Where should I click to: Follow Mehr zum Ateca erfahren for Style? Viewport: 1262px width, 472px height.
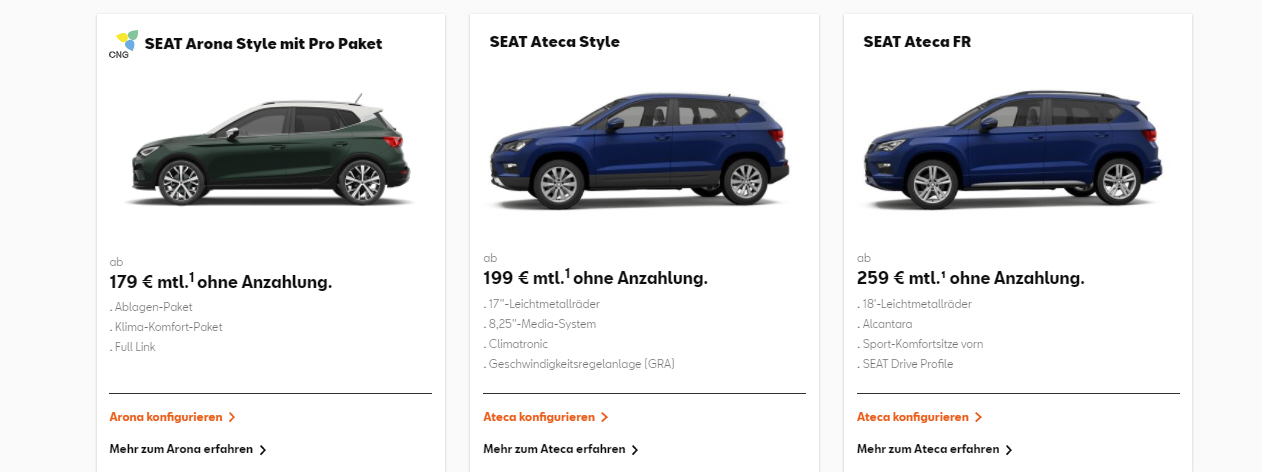point(554,449)
